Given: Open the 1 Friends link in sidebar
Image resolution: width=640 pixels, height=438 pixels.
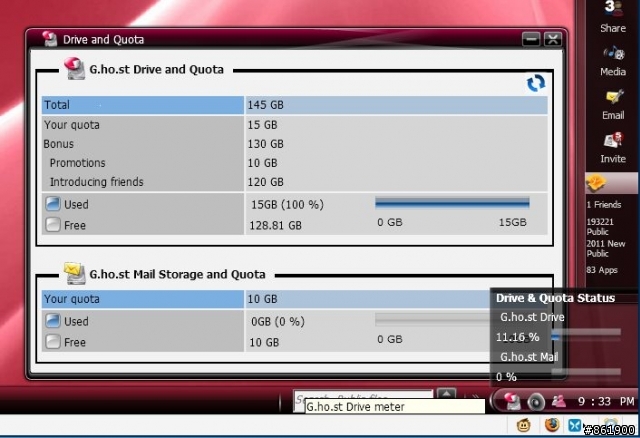Looking at the screenshot, I should 604,205.
